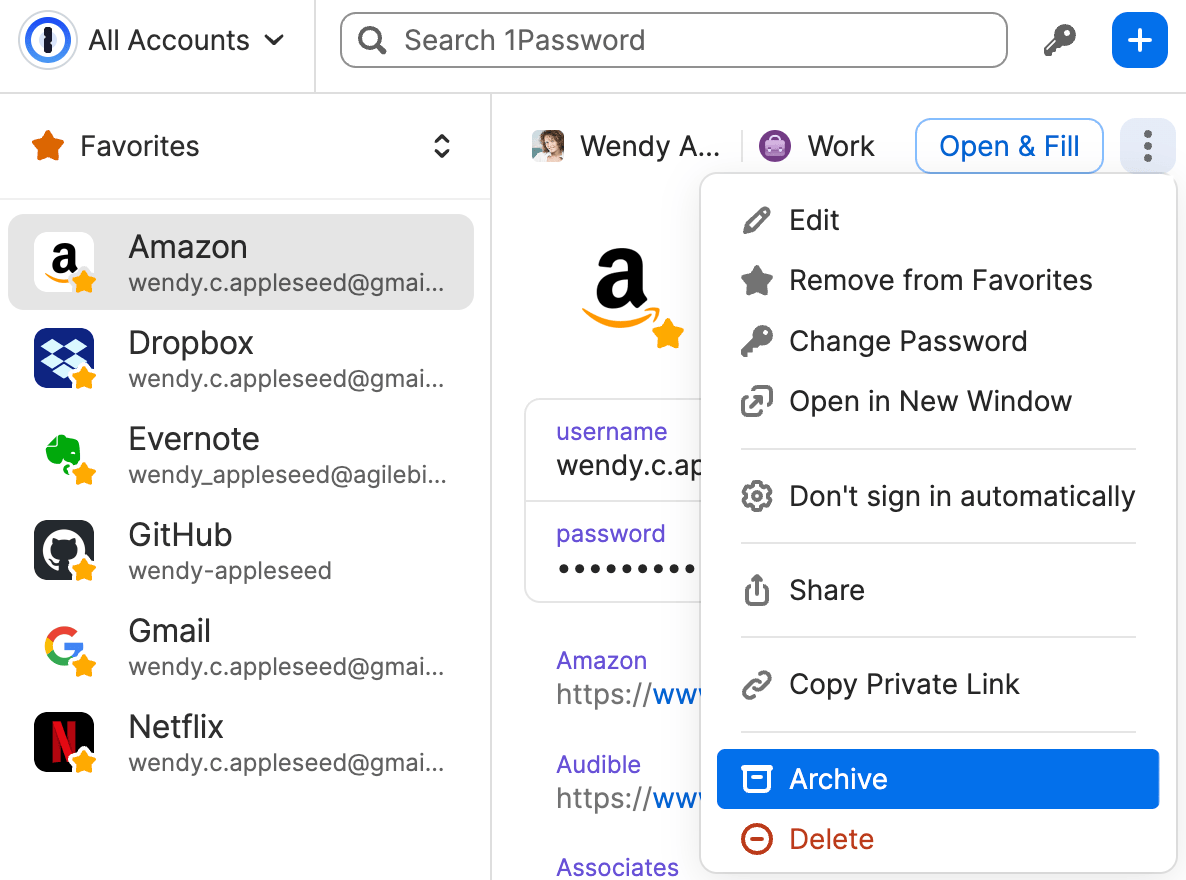
Task: Click the Search 1Password field
Action: tap(673, 41)
